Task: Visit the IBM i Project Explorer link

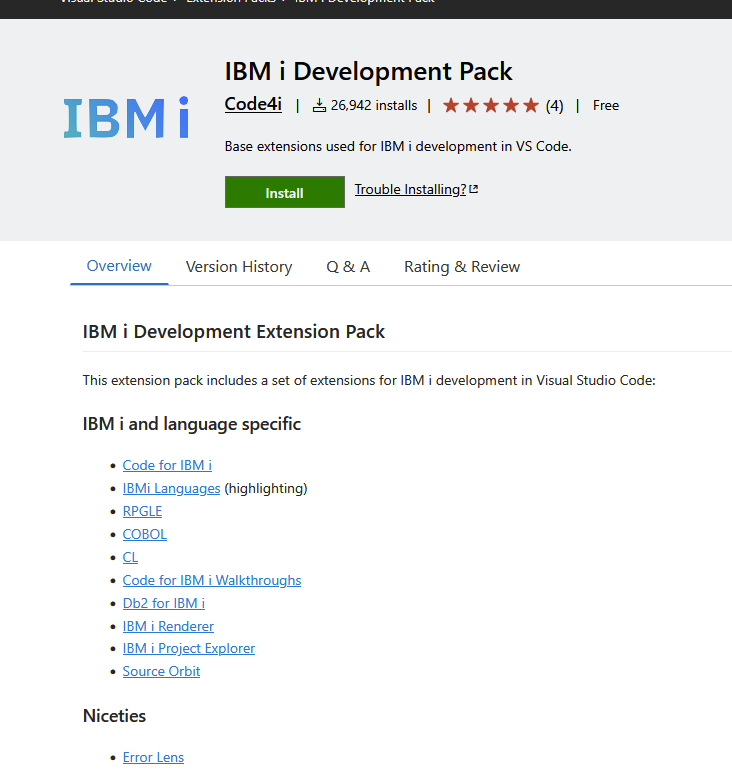Action: click(189, 648)
